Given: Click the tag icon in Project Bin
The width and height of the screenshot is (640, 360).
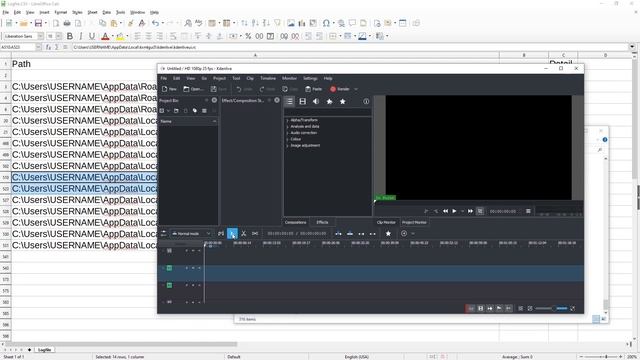Looking at the screenshot, I should [x=195, y=111].
